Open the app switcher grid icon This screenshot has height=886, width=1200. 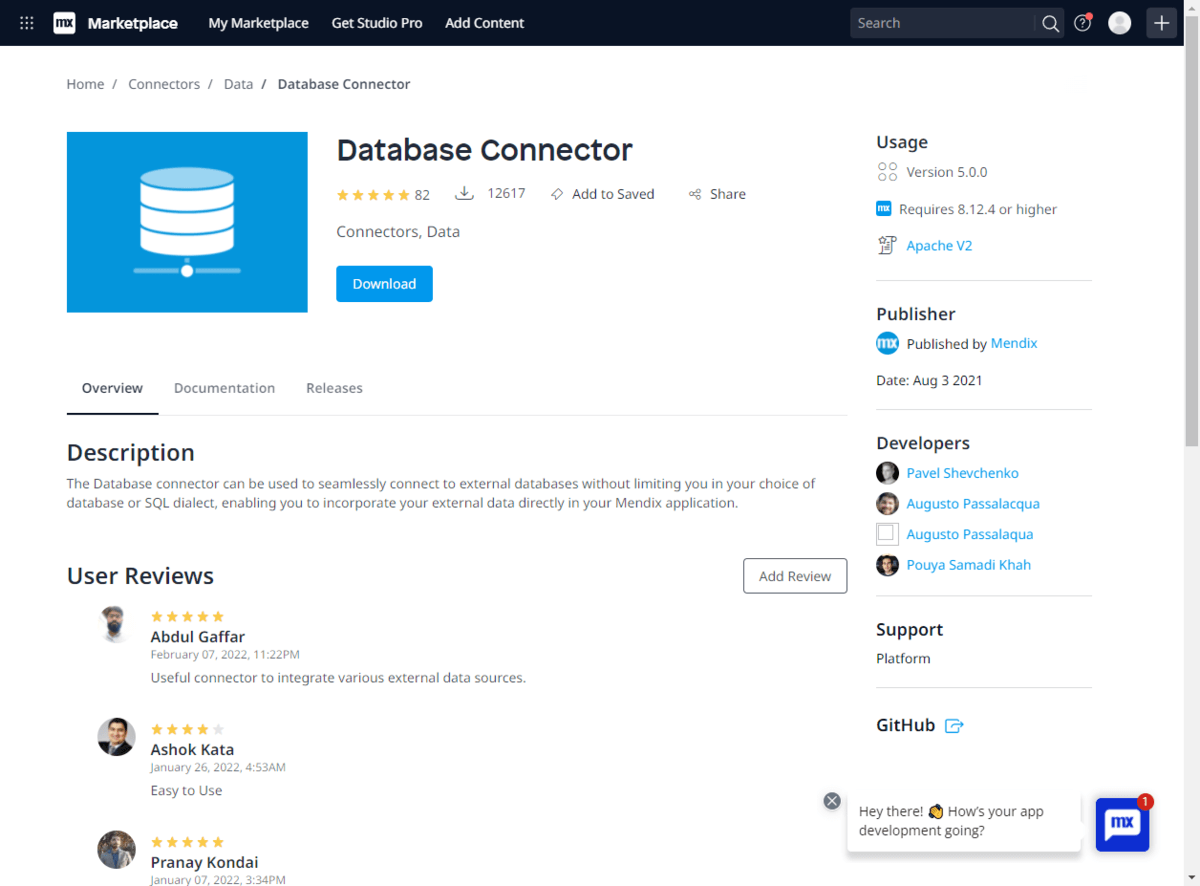coord(27,23)
